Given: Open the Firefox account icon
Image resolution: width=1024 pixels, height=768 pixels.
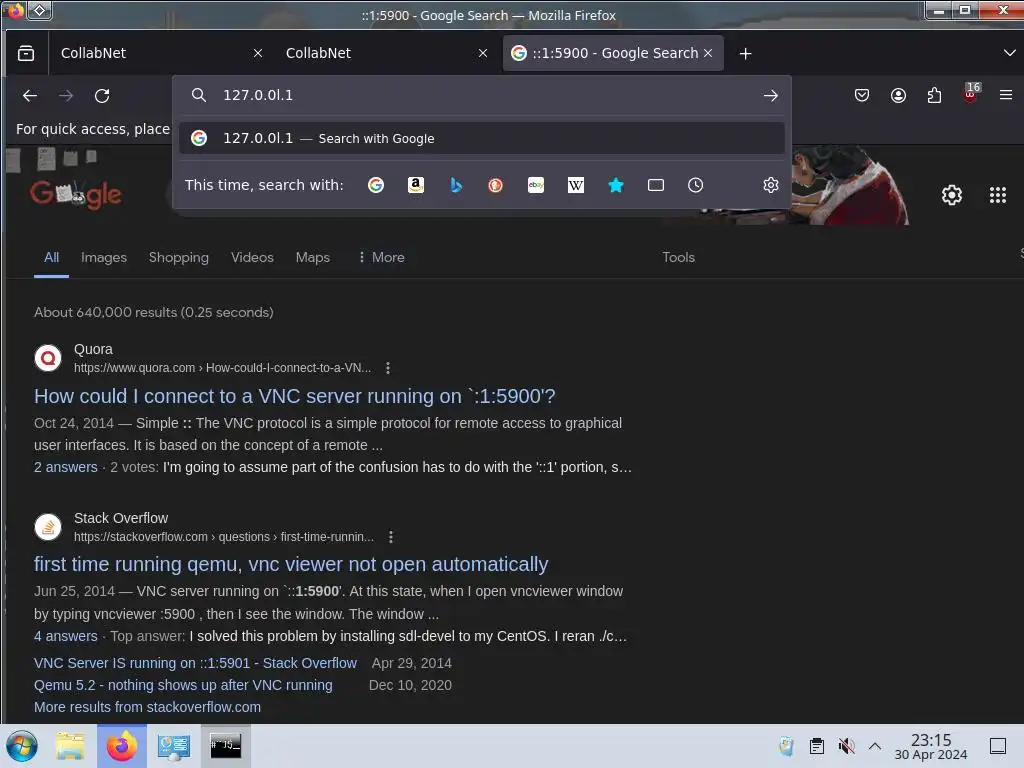Looking at the screenshot, I should point(898,95).
